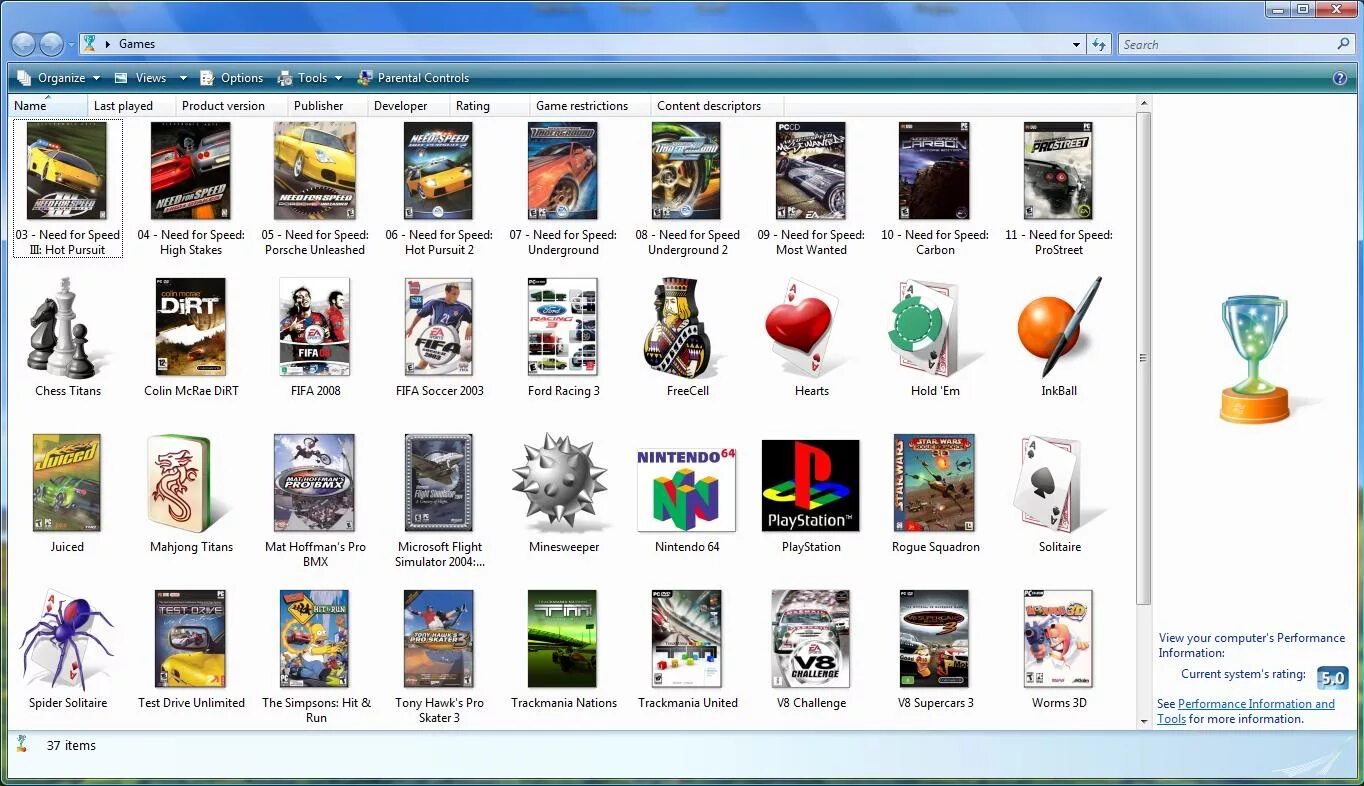Image resolution: width=1364 pixels, height=786 pixels.
Task: Select Tony Hawk's Pro Skater 3 icon
Action: pyautogui.click(x=439, y=639)
